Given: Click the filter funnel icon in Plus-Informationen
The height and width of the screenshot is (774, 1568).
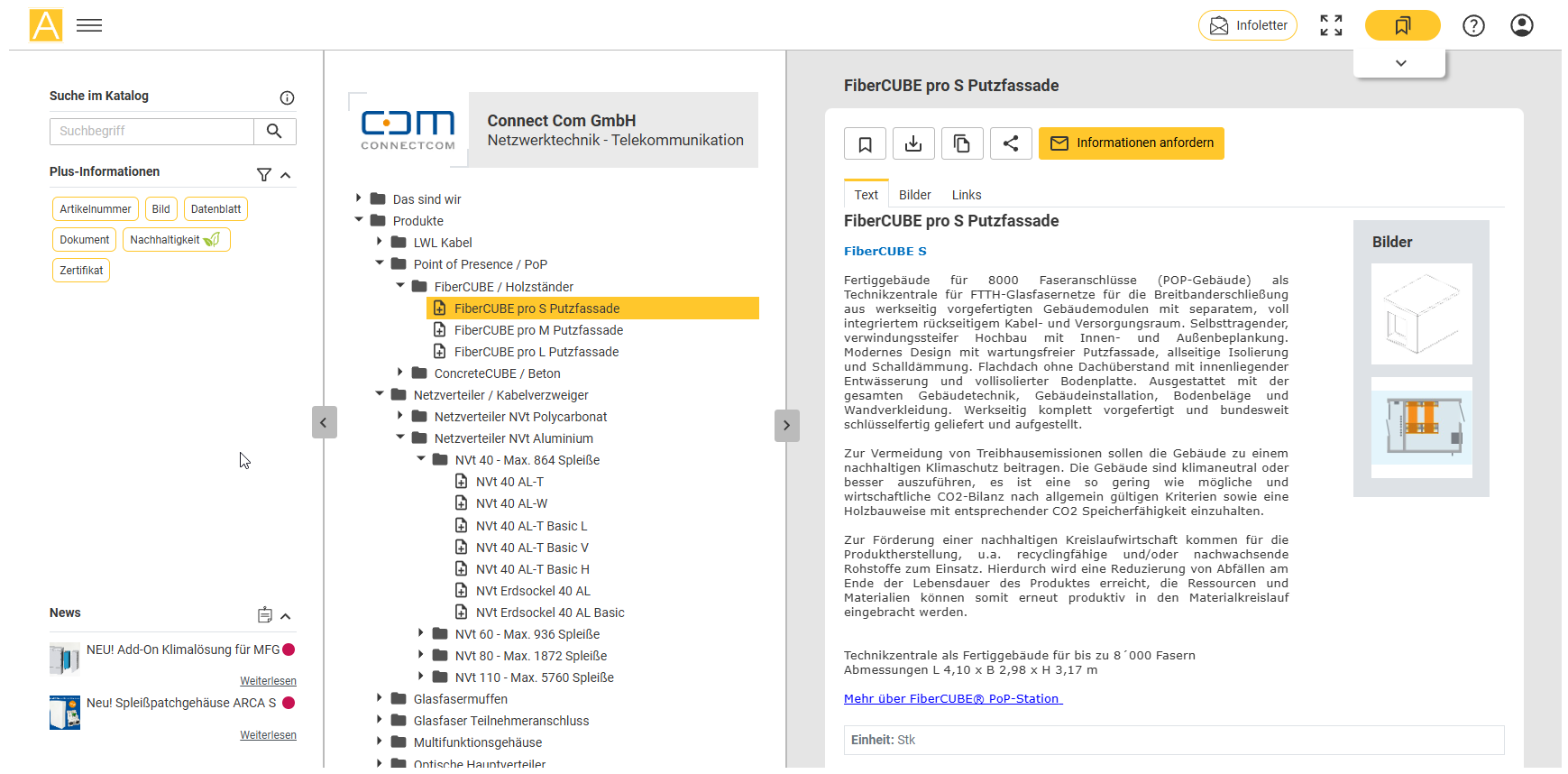Looking at the screenshot, I should (x=264, y=174).
